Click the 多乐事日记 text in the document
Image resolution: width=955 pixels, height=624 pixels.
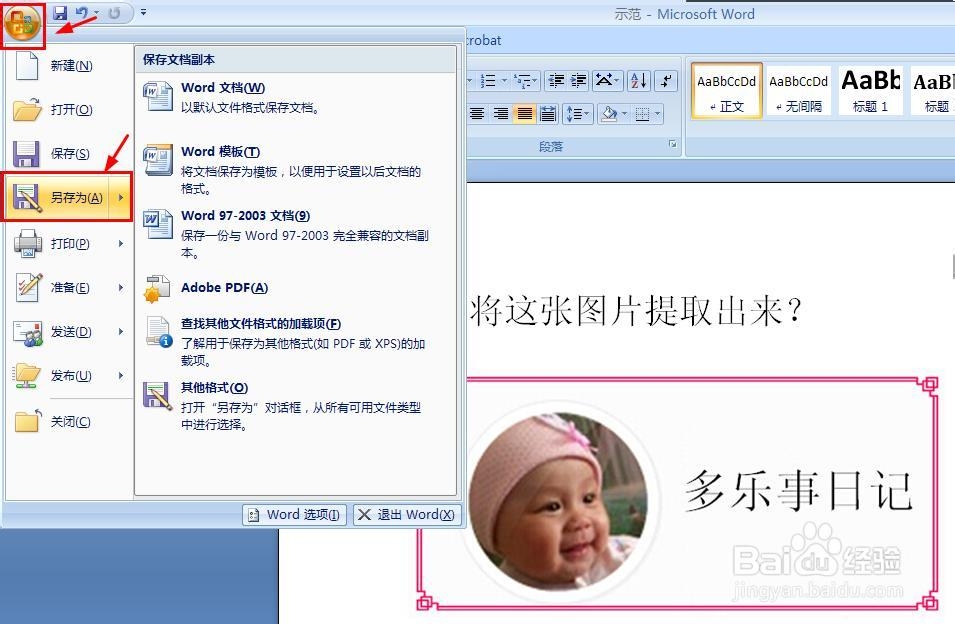[798, 491]
